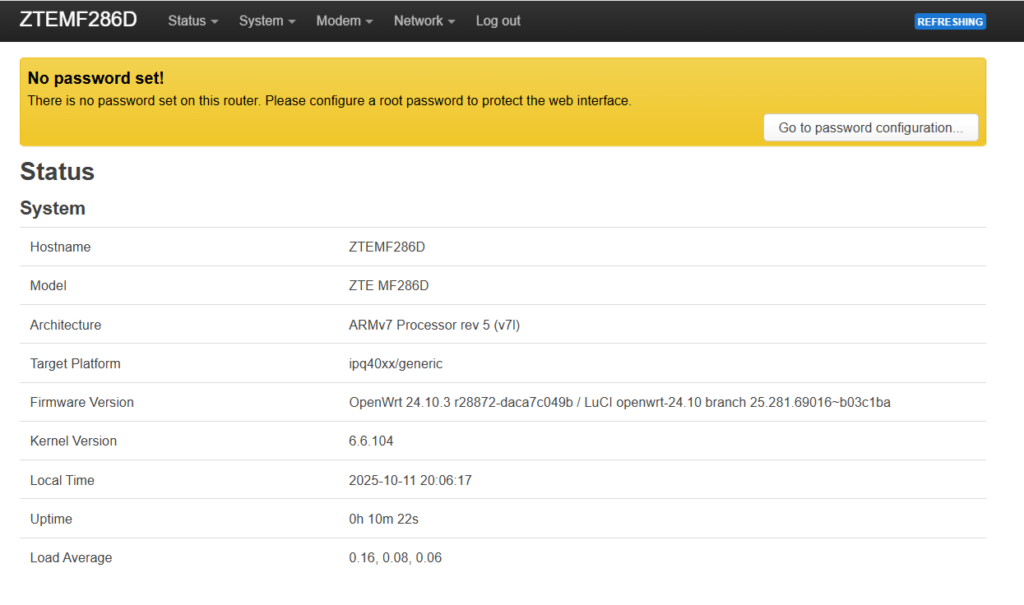The width and height of the screenshot is (1024, 605).
Task: Open the Modem dropdown menu
Action: pos(344,21)
